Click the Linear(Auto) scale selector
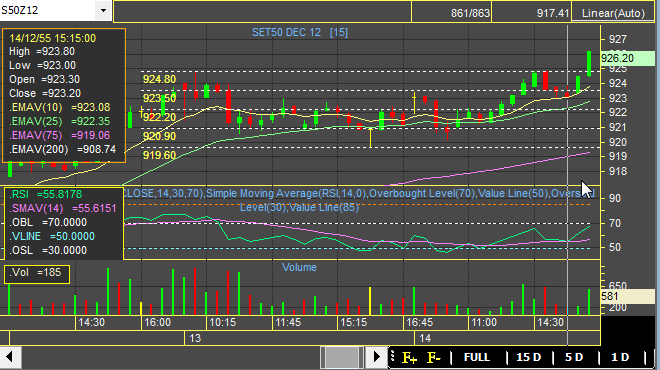The image size is (660, 370). click(x=613, y=13)
